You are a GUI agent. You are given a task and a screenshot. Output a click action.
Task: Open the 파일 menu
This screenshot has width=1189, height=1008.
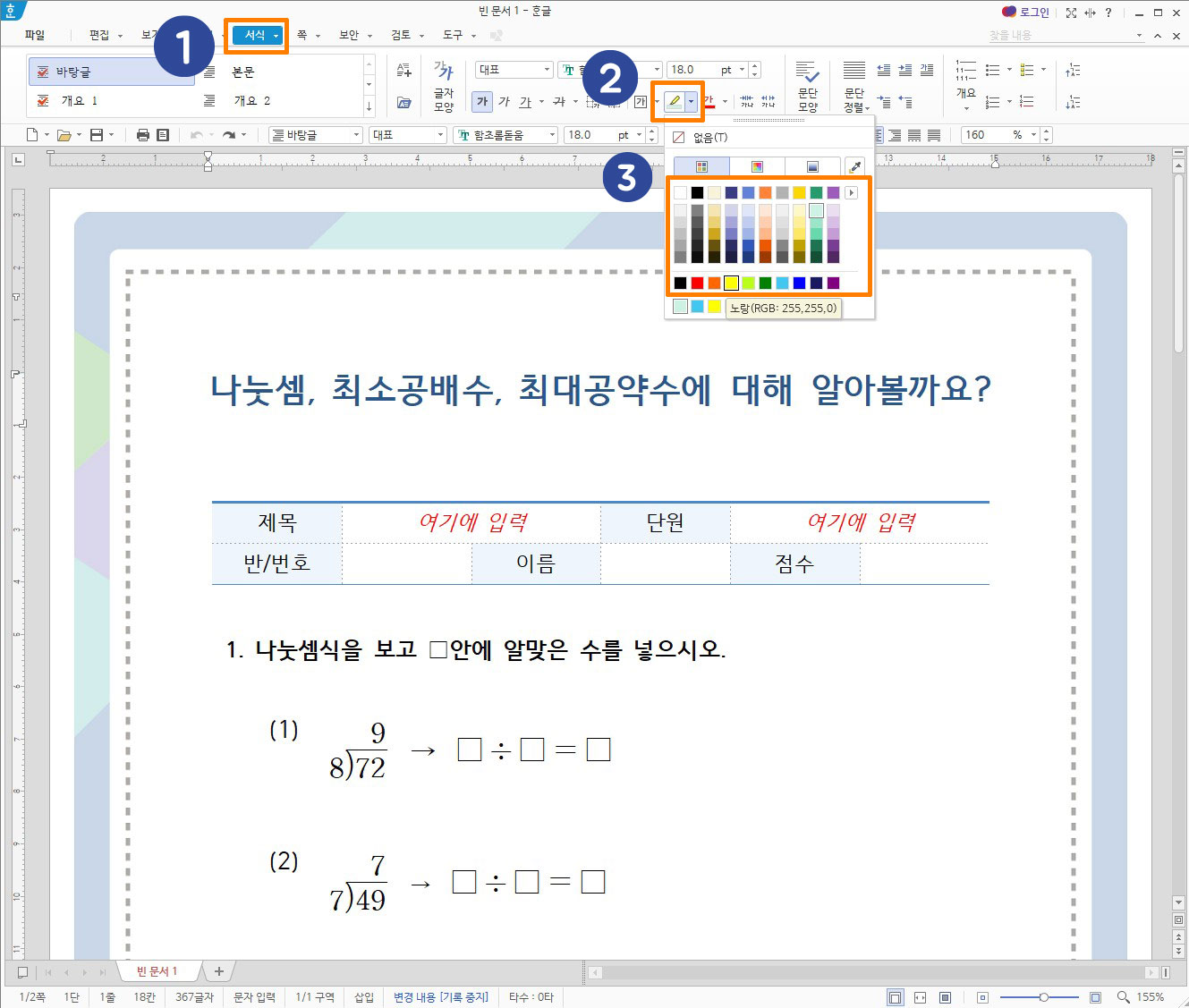(34, 35)
